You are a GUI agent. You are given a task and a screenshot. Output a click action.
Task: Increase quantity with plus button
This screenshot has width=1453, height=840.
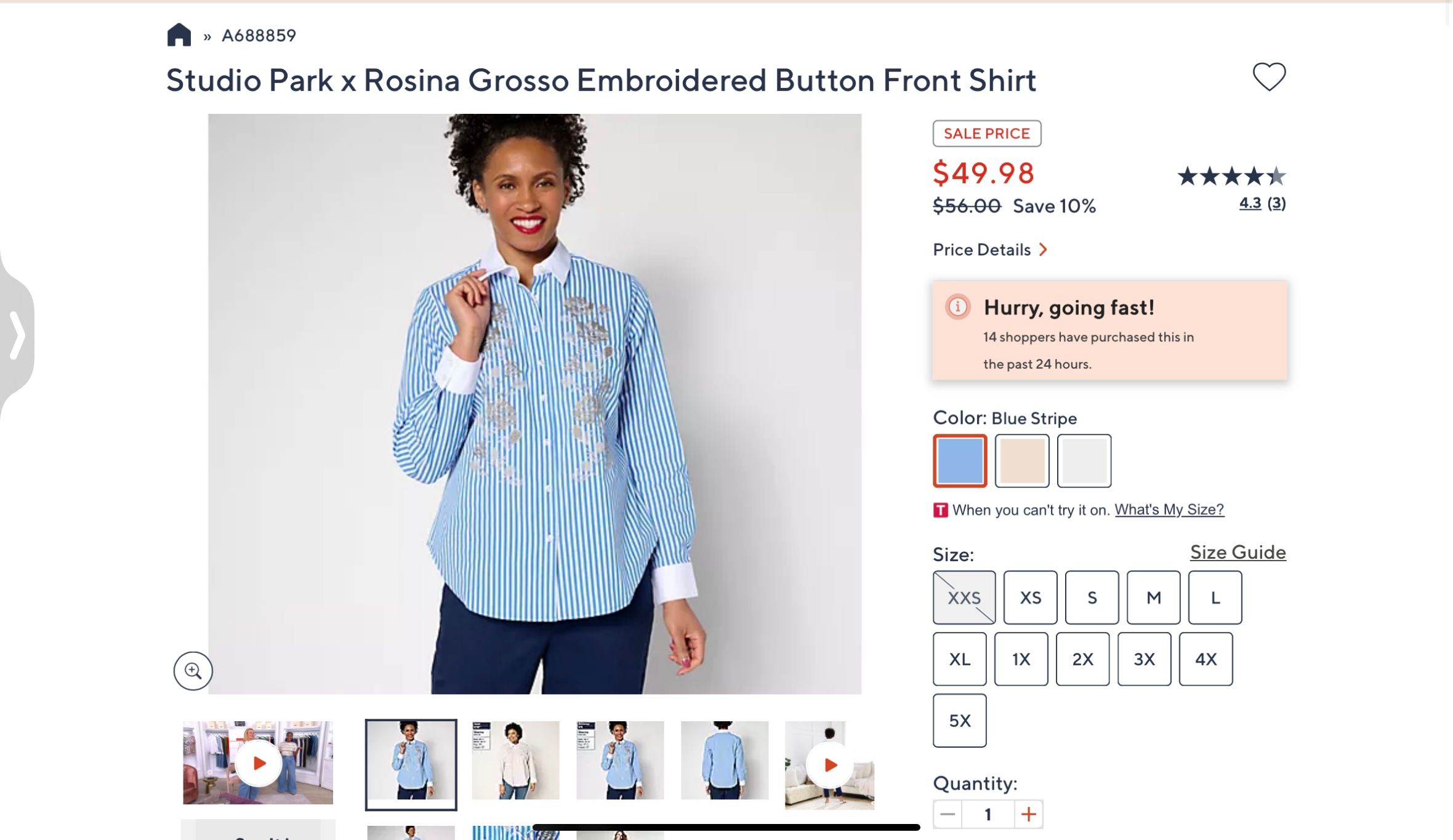[1028, 814]
